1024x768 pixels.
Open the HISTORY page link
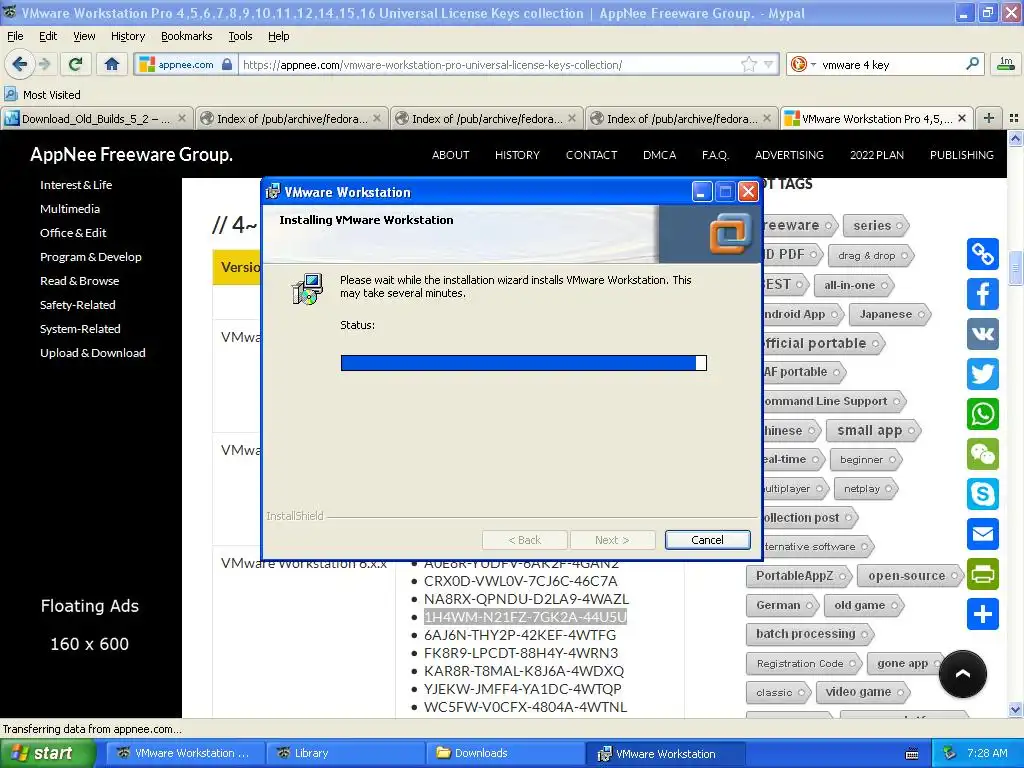[x=517, y=155]
